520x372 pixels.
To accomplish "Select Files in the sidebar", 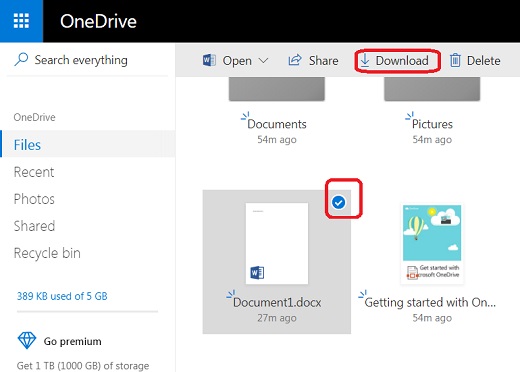I will click(87, 144).
